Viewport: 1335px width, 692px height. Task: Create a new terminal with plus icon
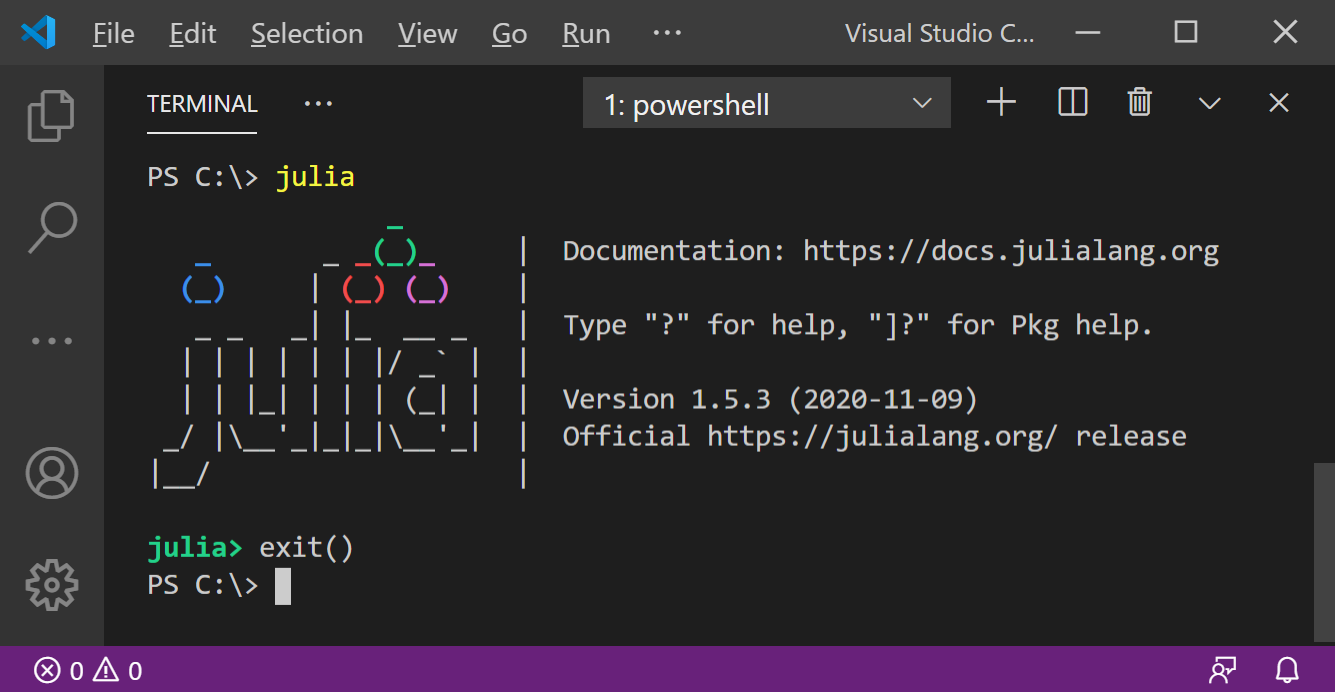(x=1001, y=102)
